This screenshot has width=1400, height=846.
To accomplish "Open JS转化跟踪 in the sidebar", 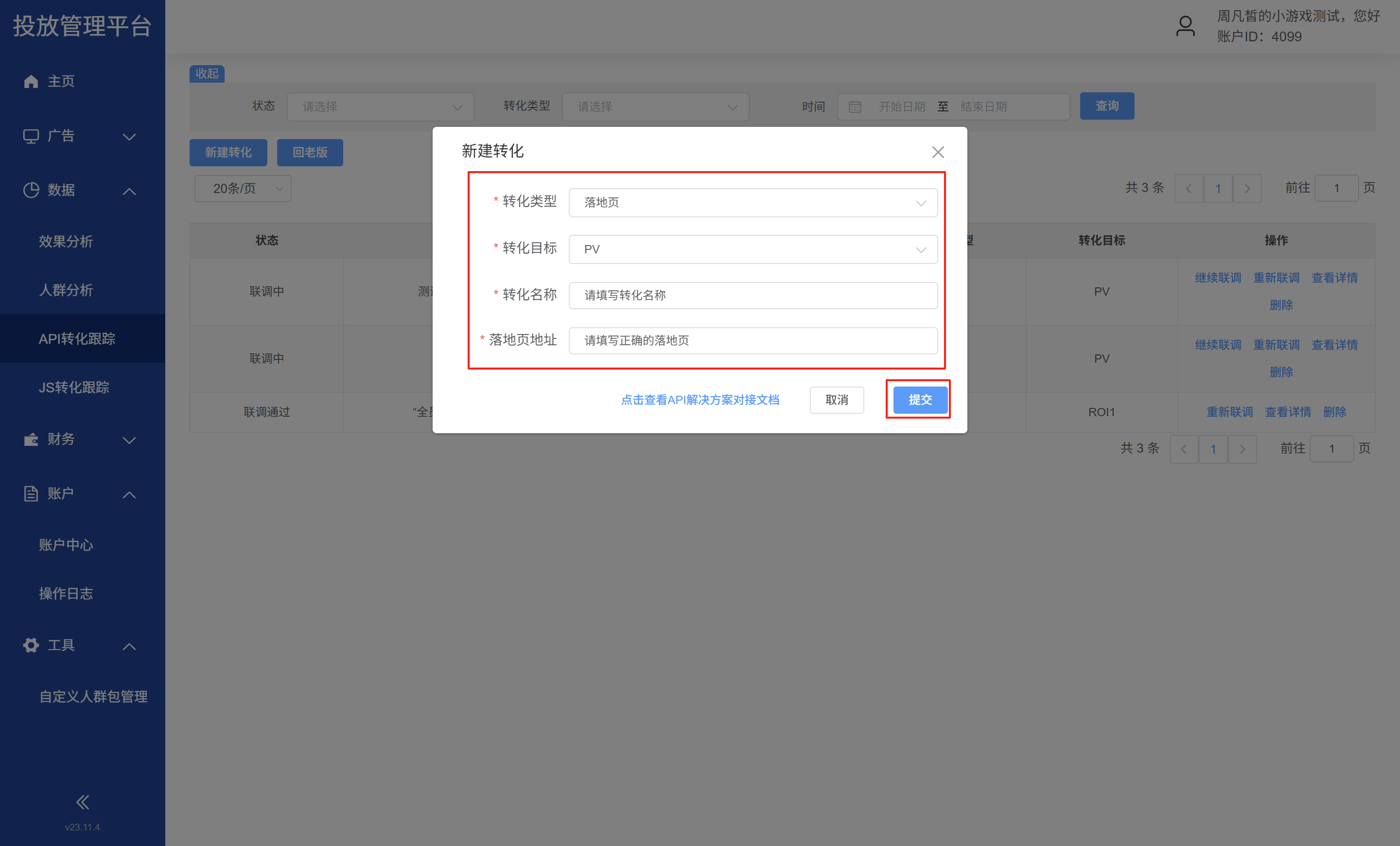I will (74, 388).
